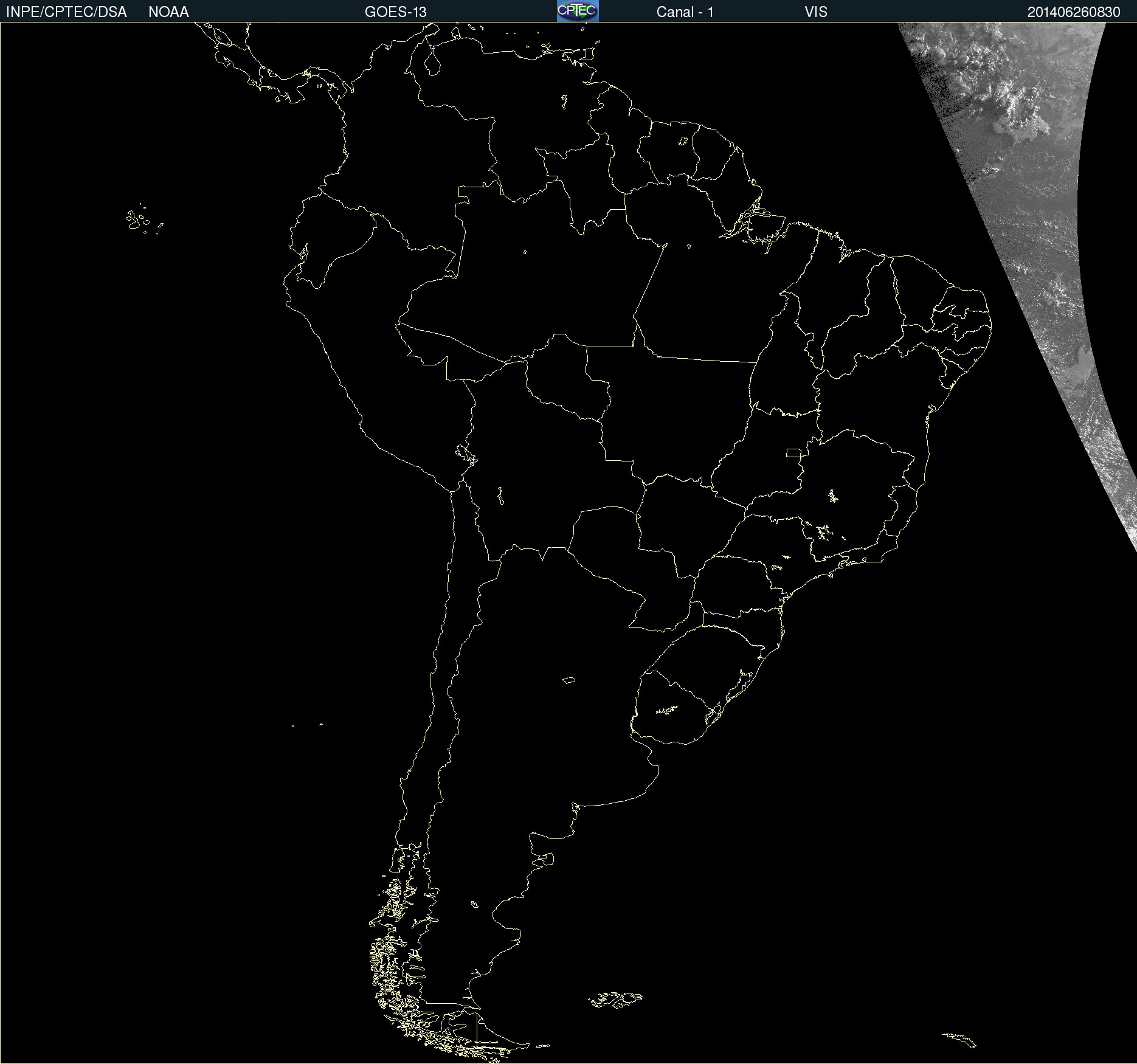Image resolution: width=1137 pixels, height=1064 pixels.
Task: Click the Mar Chiquita lake outline in Argentina
Action: [568, 680]
